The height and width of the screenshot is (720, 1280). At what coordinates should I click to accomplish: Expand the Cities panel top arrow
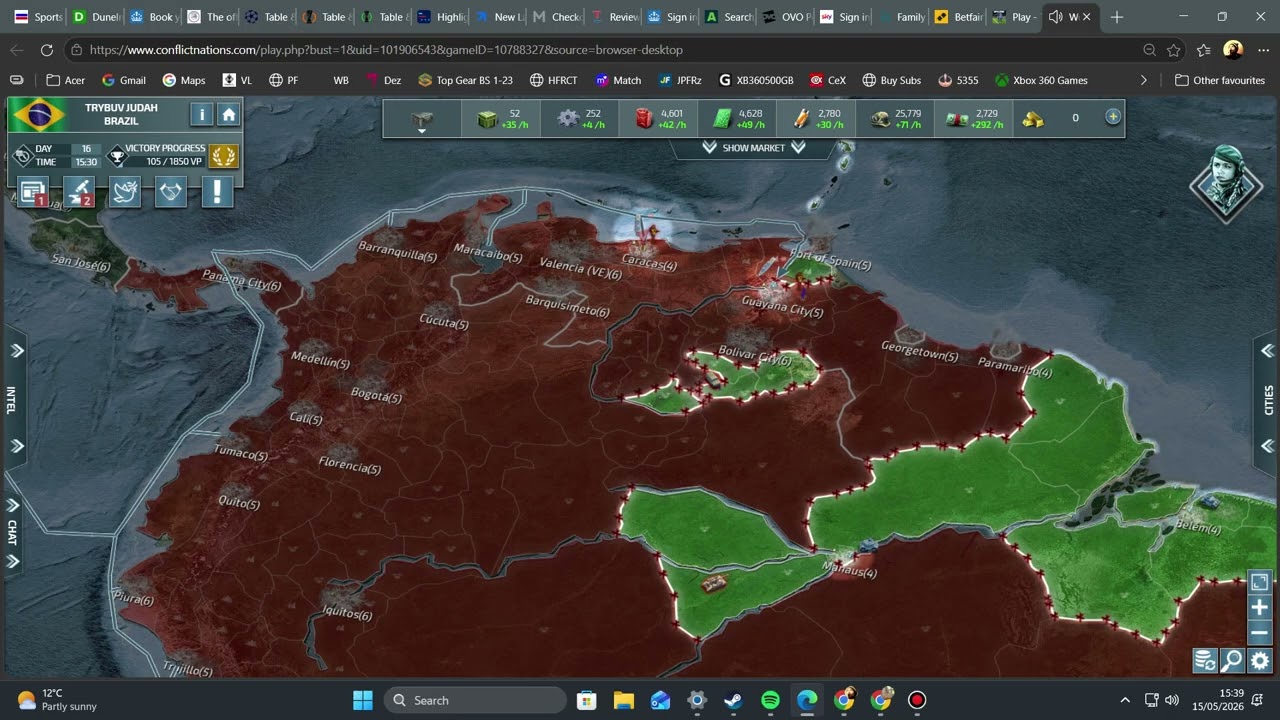pyautogui.click(x=1267, y=351)
